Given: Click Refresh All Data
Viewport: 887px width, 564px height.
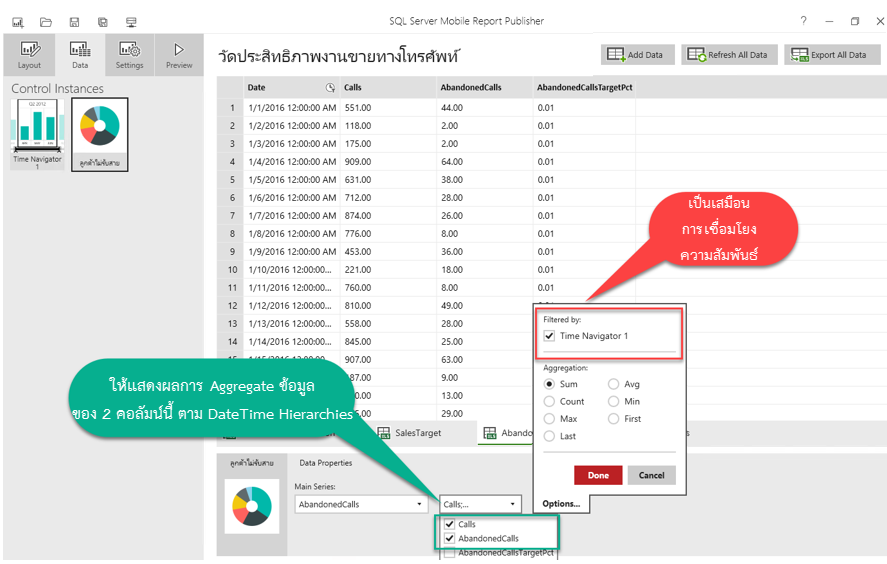Looking at the screenshot, I should pyautogui.click(x=729, y=55).
